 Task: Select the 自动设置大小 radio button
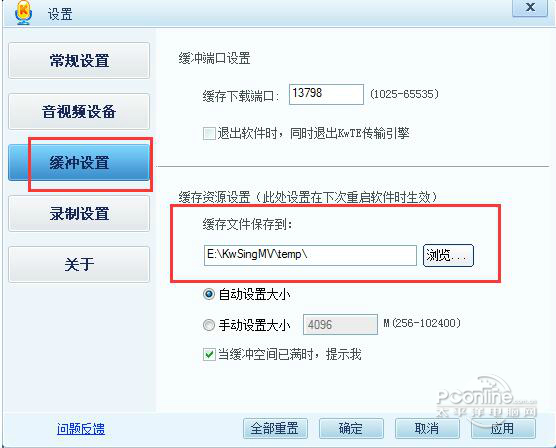[x=208, y=294]
